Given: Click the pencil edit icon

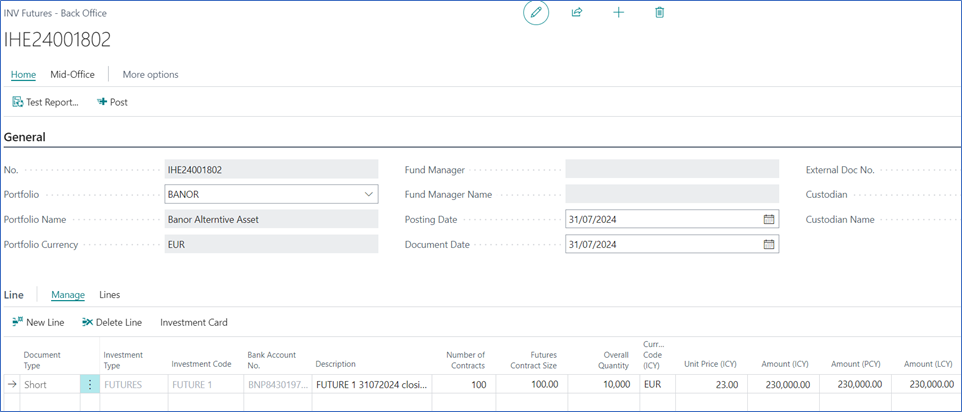Looking at the screenshot, I should 536,13.
